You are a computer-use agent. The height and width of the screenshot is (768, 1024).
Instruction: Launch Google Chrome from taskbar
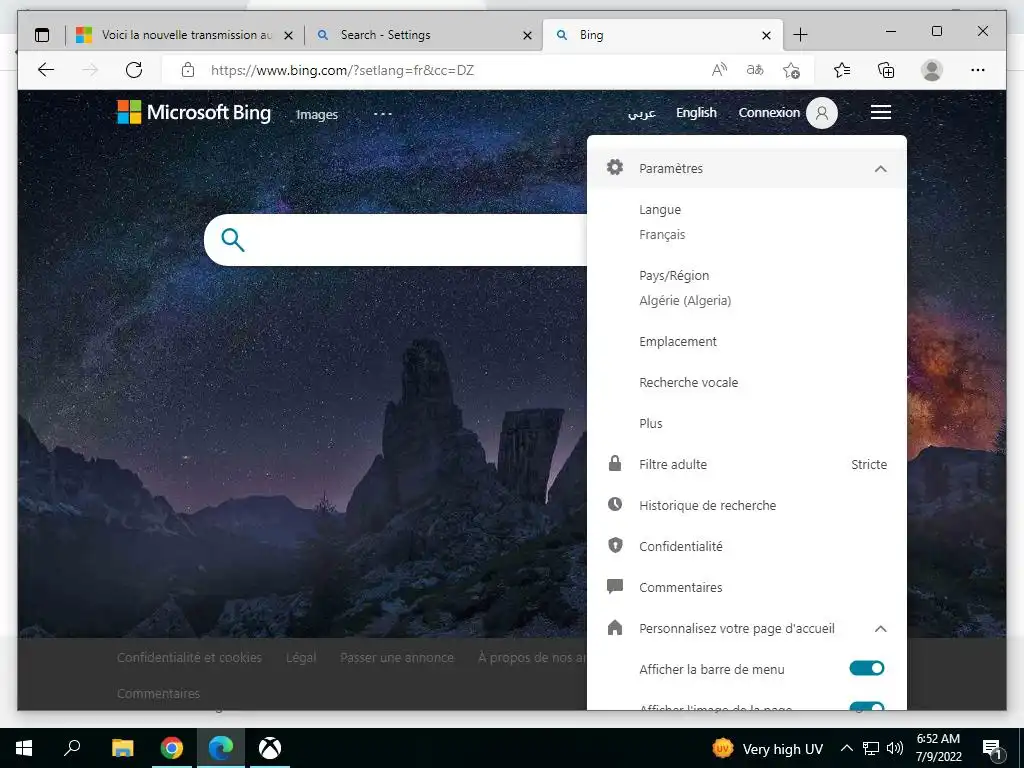172,748
